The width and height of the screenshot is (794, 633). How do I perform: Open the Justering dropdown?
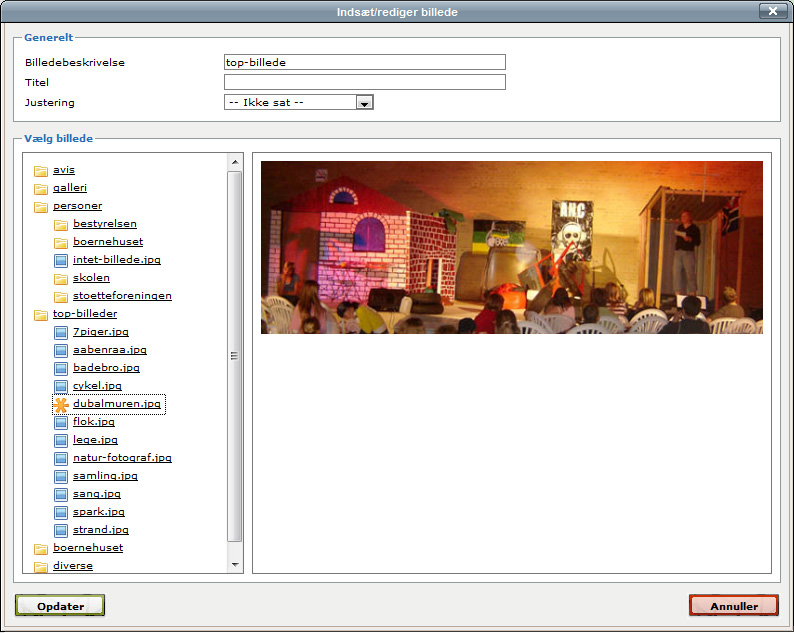(299, 102)
